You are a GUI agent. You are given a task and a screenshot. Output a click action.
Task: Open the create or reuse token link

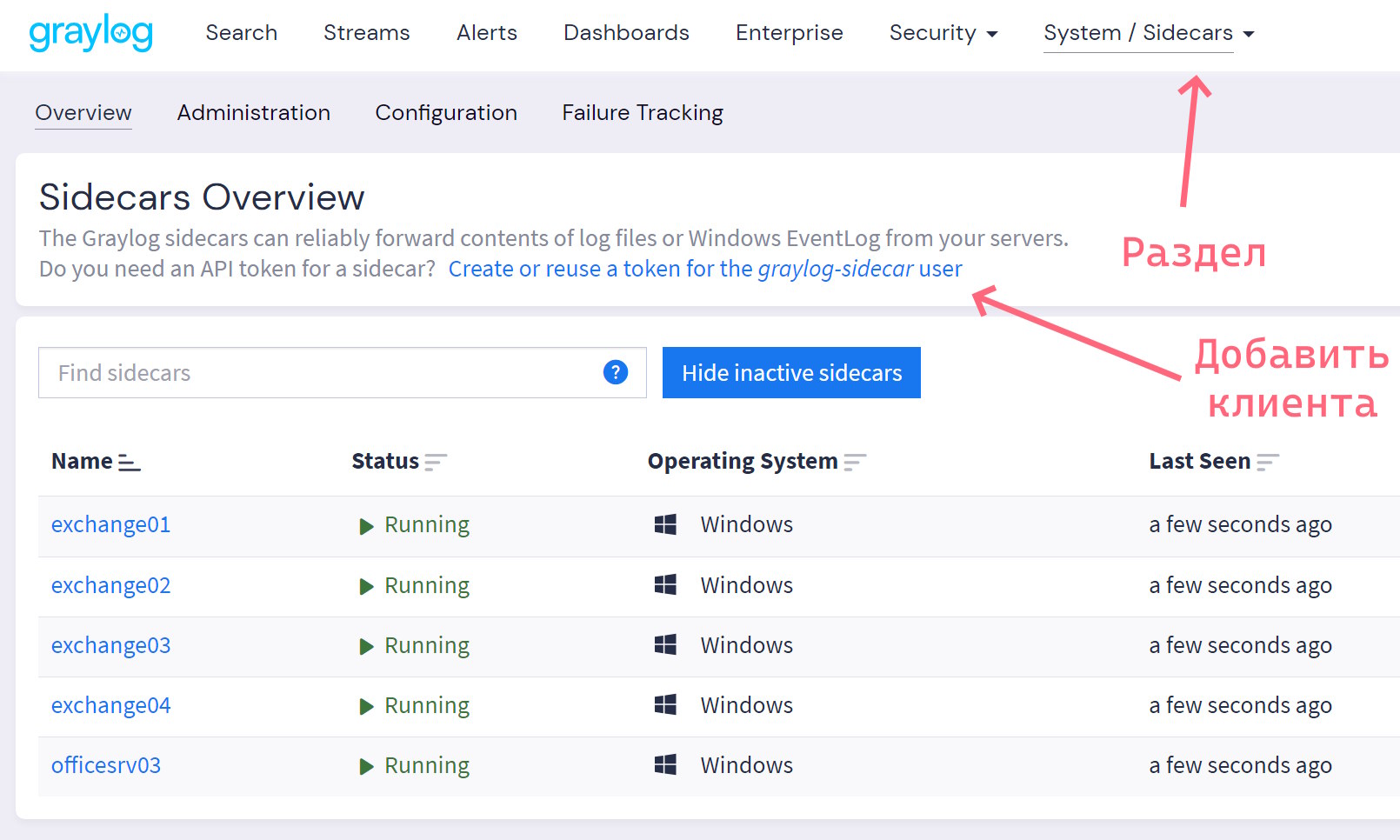[705, 269]
